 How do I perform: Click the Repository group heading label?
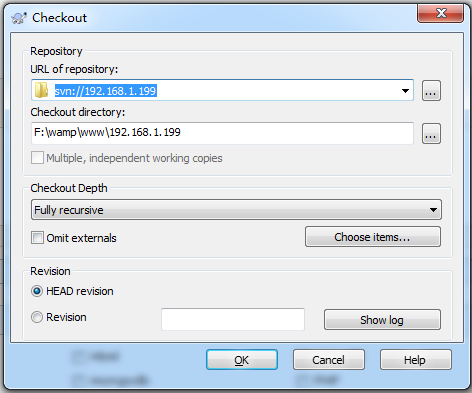[56, 51]
